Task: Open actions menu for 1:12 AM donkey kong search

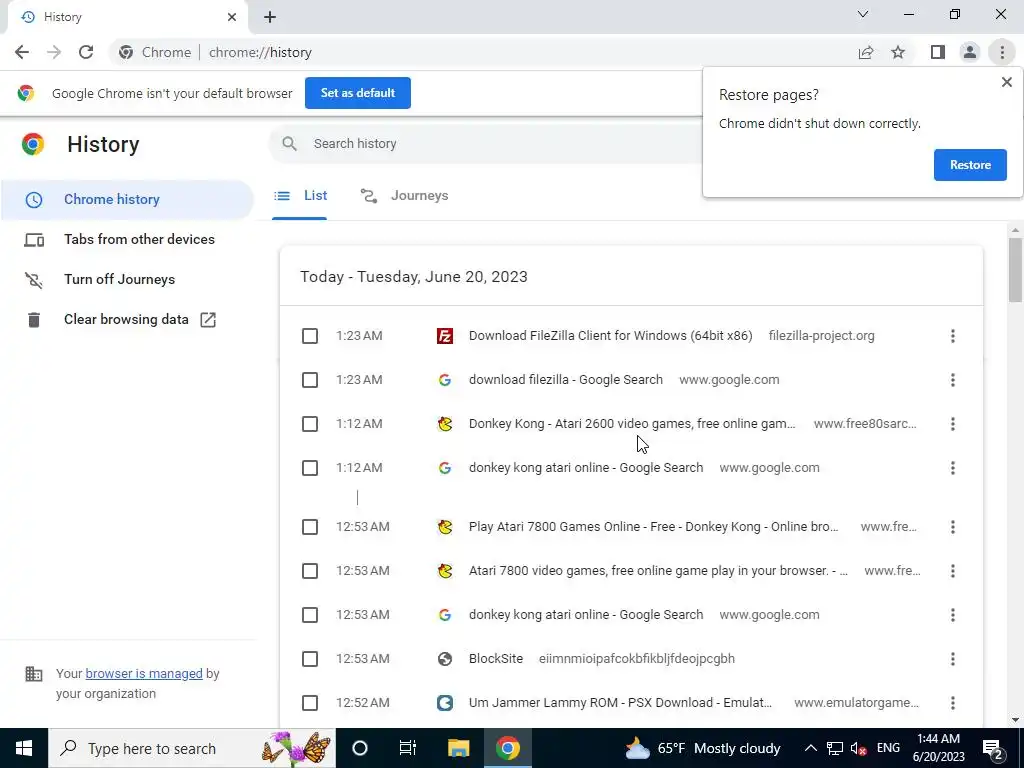Action: pos(953,468)
